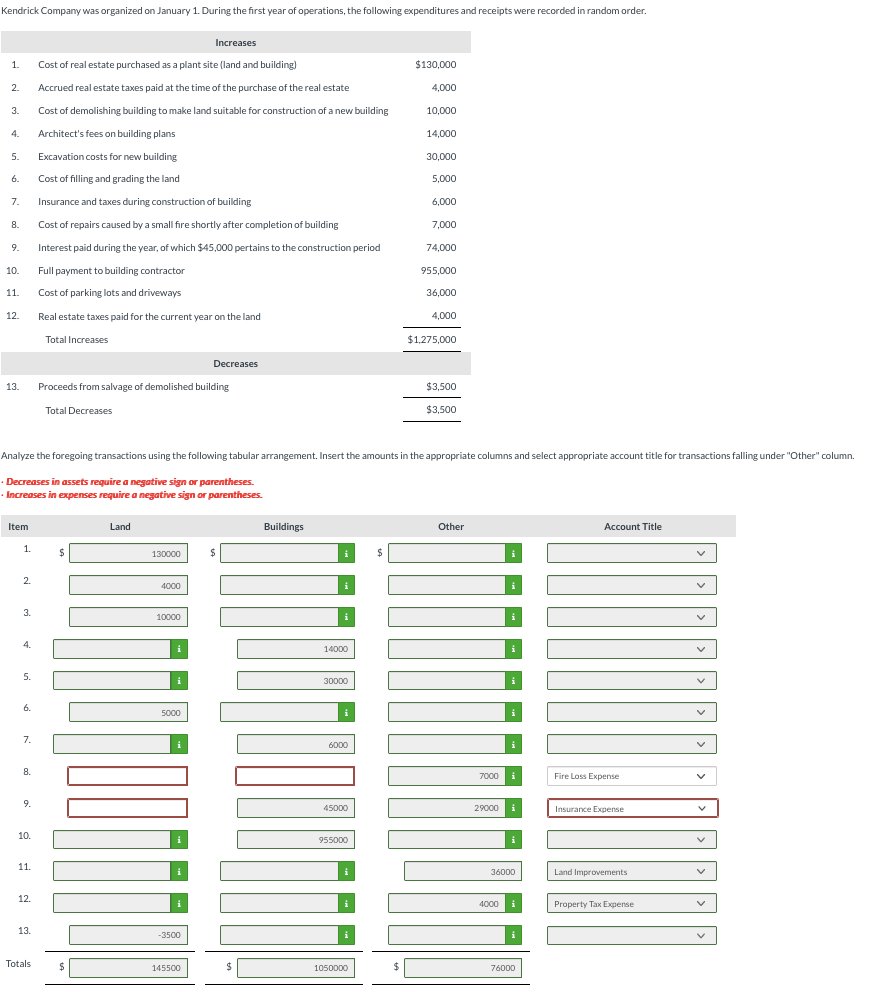Click info icon in Buildings field row 1
The height and width of the screenshot is (992, 892).
pyautogui.click(x=346, y=554)
